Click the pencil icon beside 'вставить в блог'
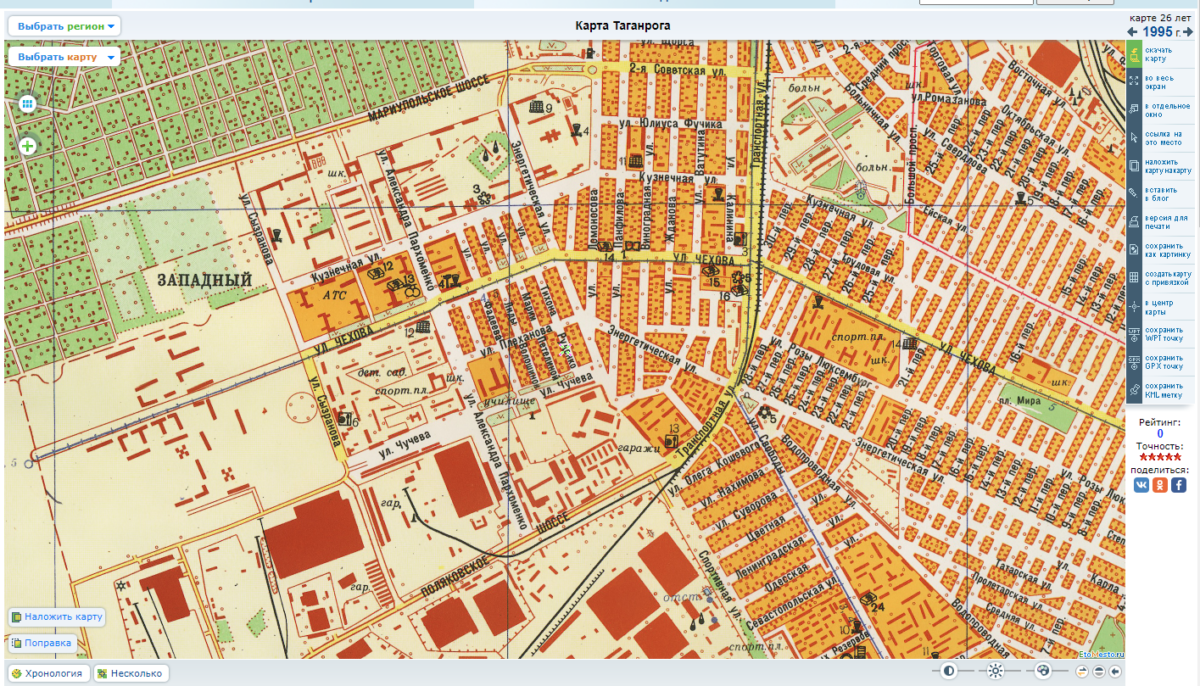The image size is (1200, 686). coord(1133,193)
